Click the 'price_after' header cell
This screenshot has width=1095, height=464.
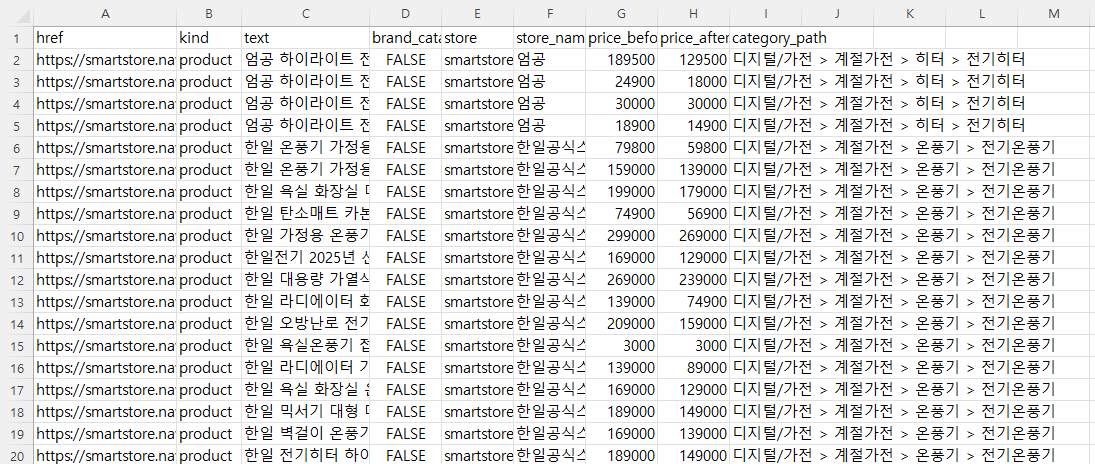tap(693, 37)
